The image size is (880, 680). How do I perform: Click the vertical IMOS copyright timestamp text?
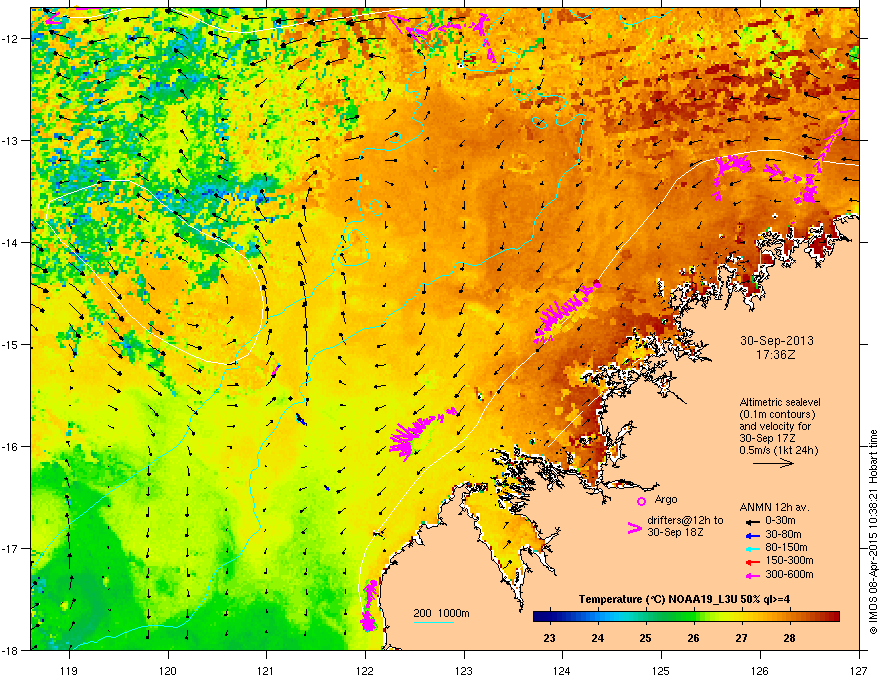coord(873,532)
